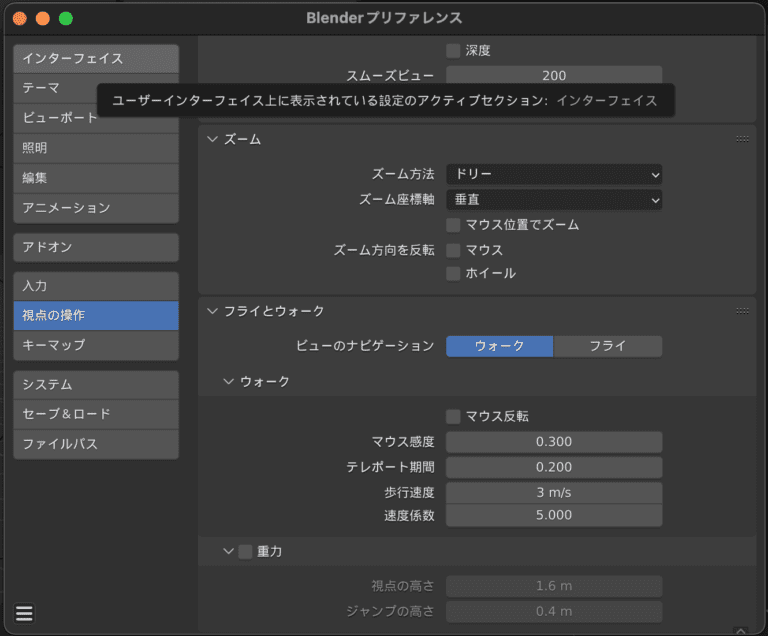Open the hamburger preferences menu icon
This screenshot has height=636, width=768.
point(24,613)
